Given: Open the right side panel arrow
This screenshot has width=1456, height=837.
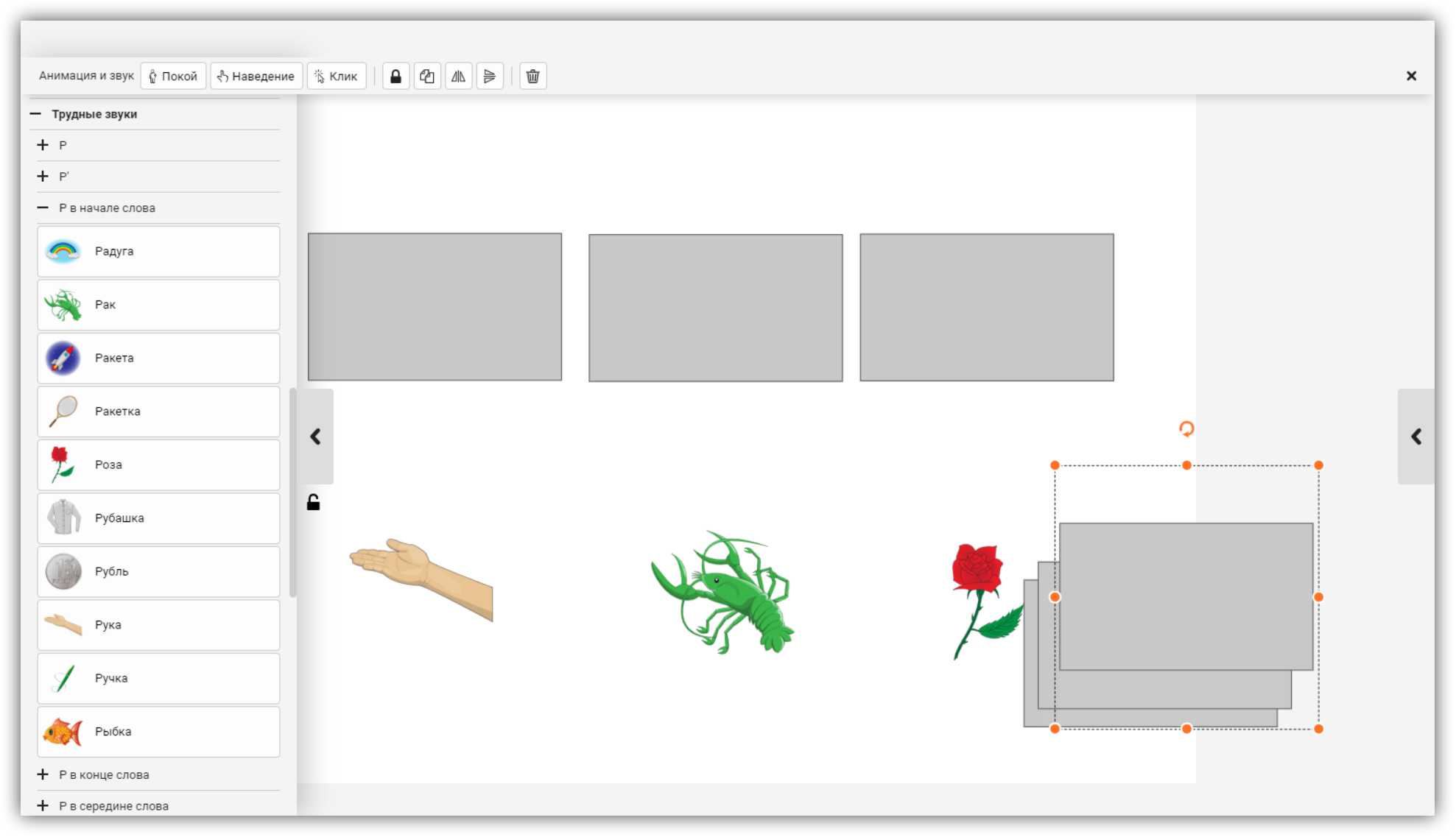Looking at the screenshot, I should (1415, 437).
